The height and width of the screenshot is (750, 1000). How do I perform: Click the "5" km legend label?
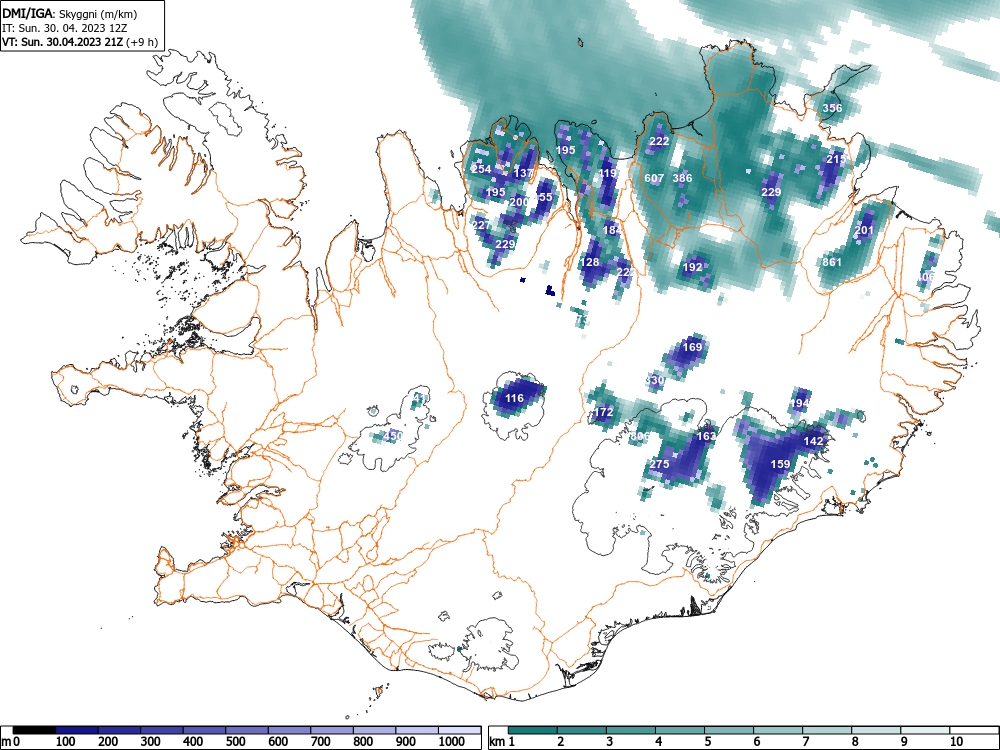coord(707,742)
